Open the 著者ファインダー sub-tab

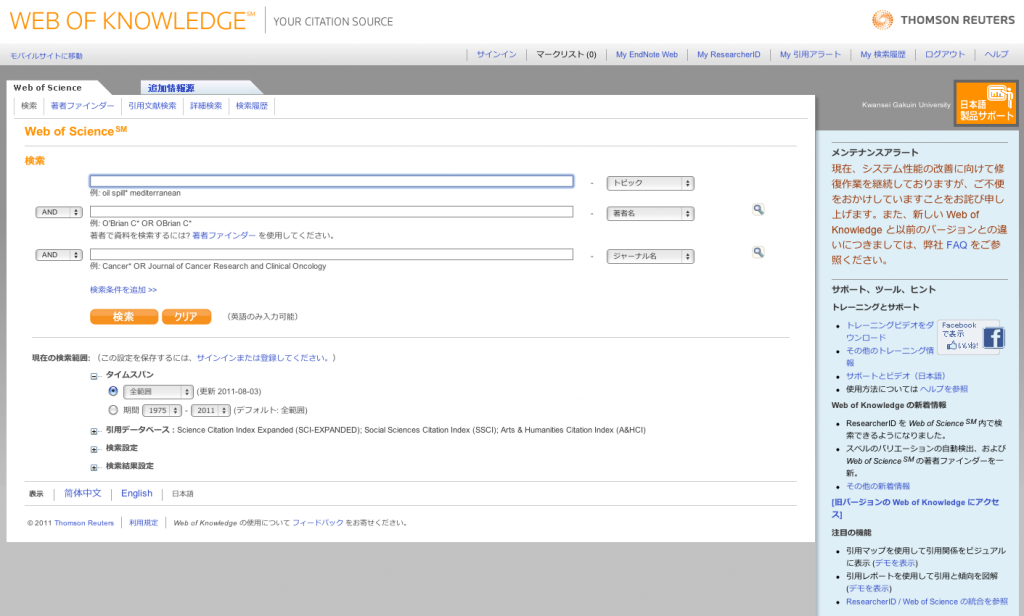pos(82,106)
